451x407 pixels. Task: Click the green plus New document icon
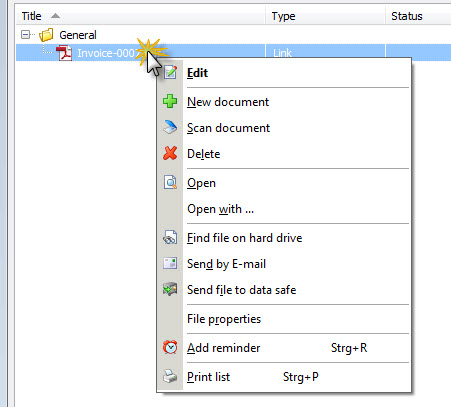click(x=170, y=101)
